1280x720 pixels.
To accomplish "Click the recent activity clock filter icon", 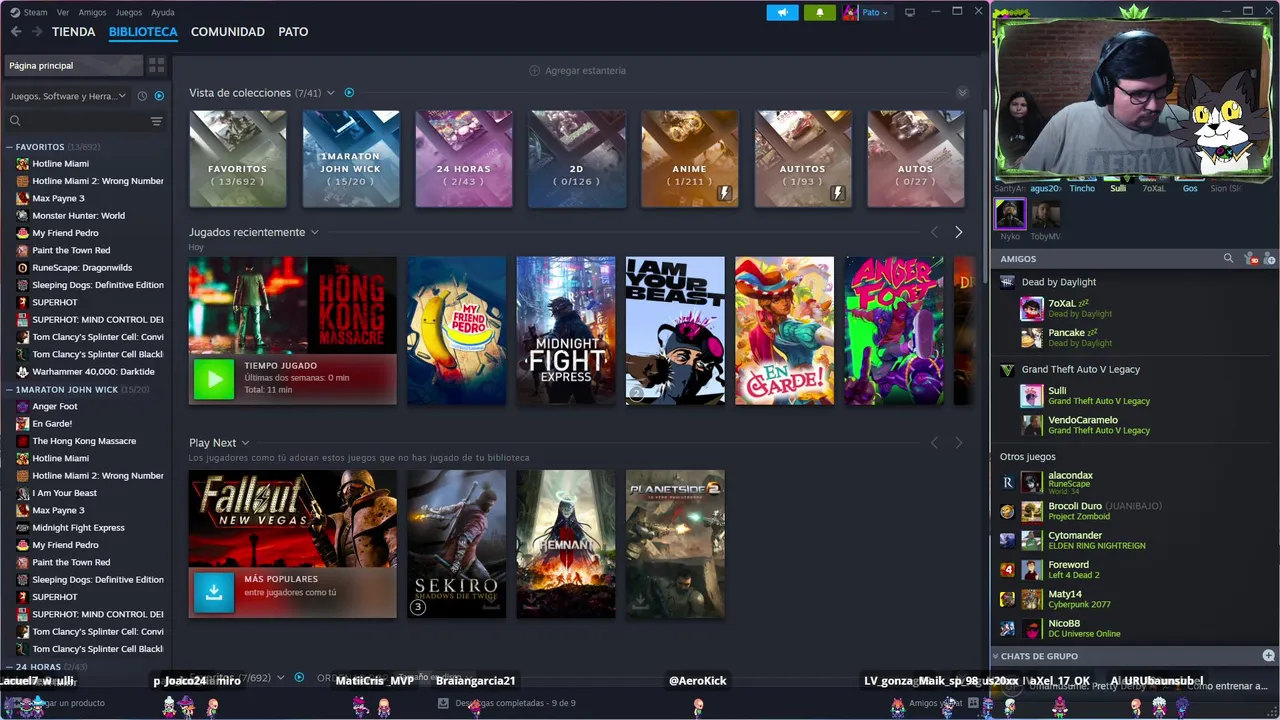I will click(x=142, y=96).
